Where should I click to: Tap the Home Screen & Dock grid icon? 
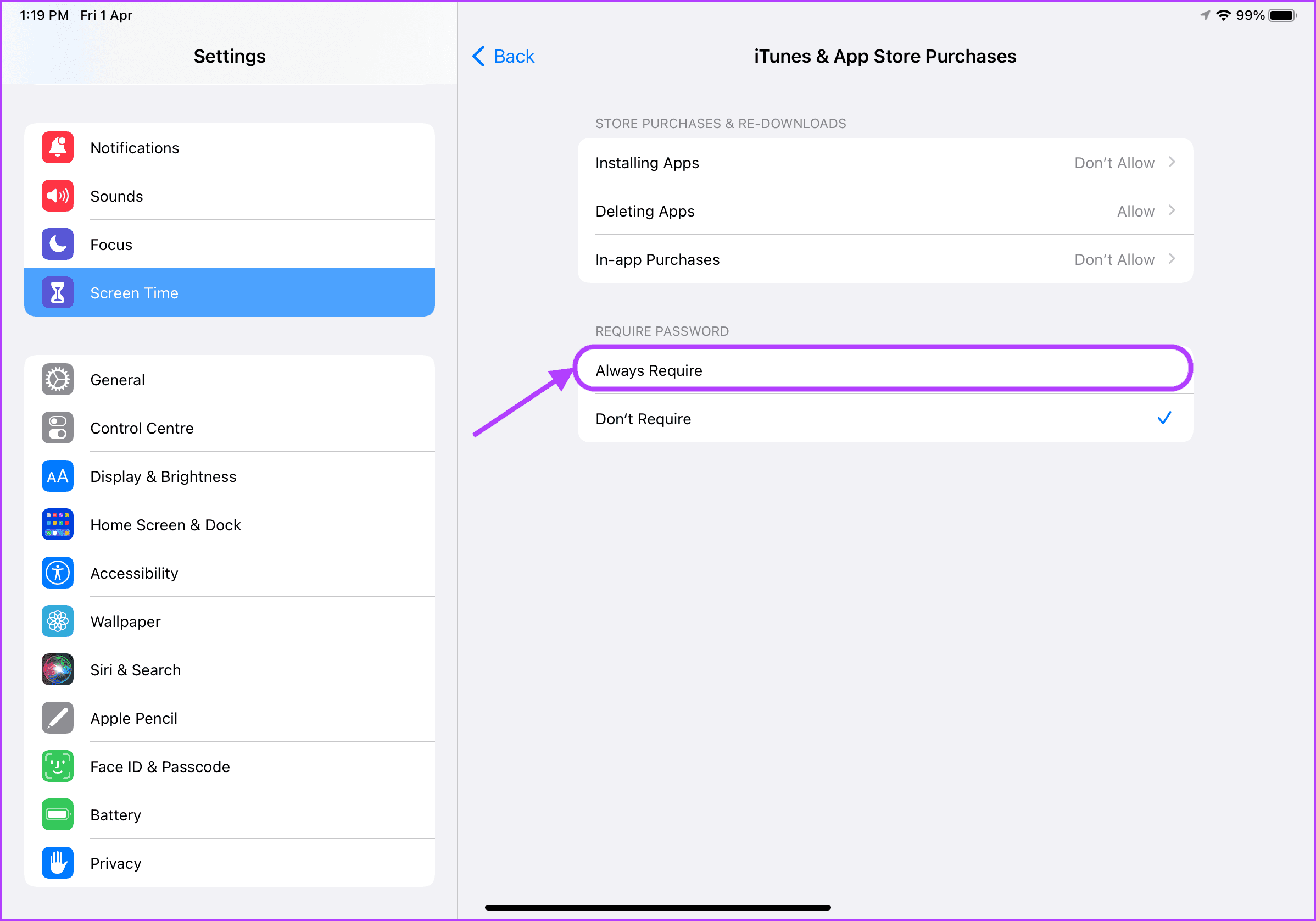click(x=57, y=524)
